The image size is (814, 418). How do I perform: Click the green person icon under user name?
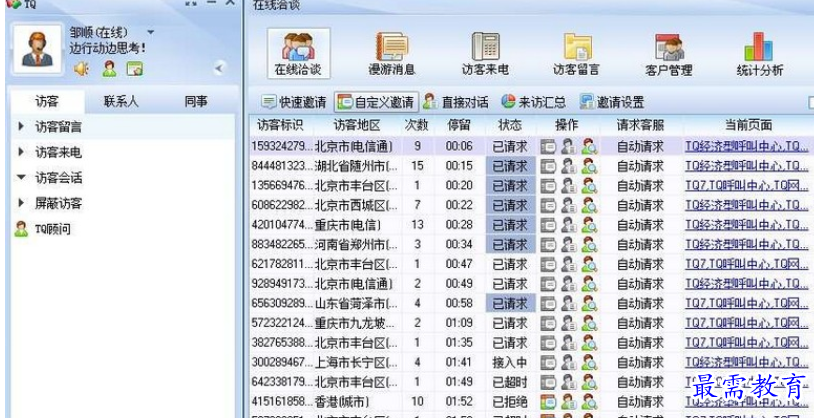tap(109, 69)
